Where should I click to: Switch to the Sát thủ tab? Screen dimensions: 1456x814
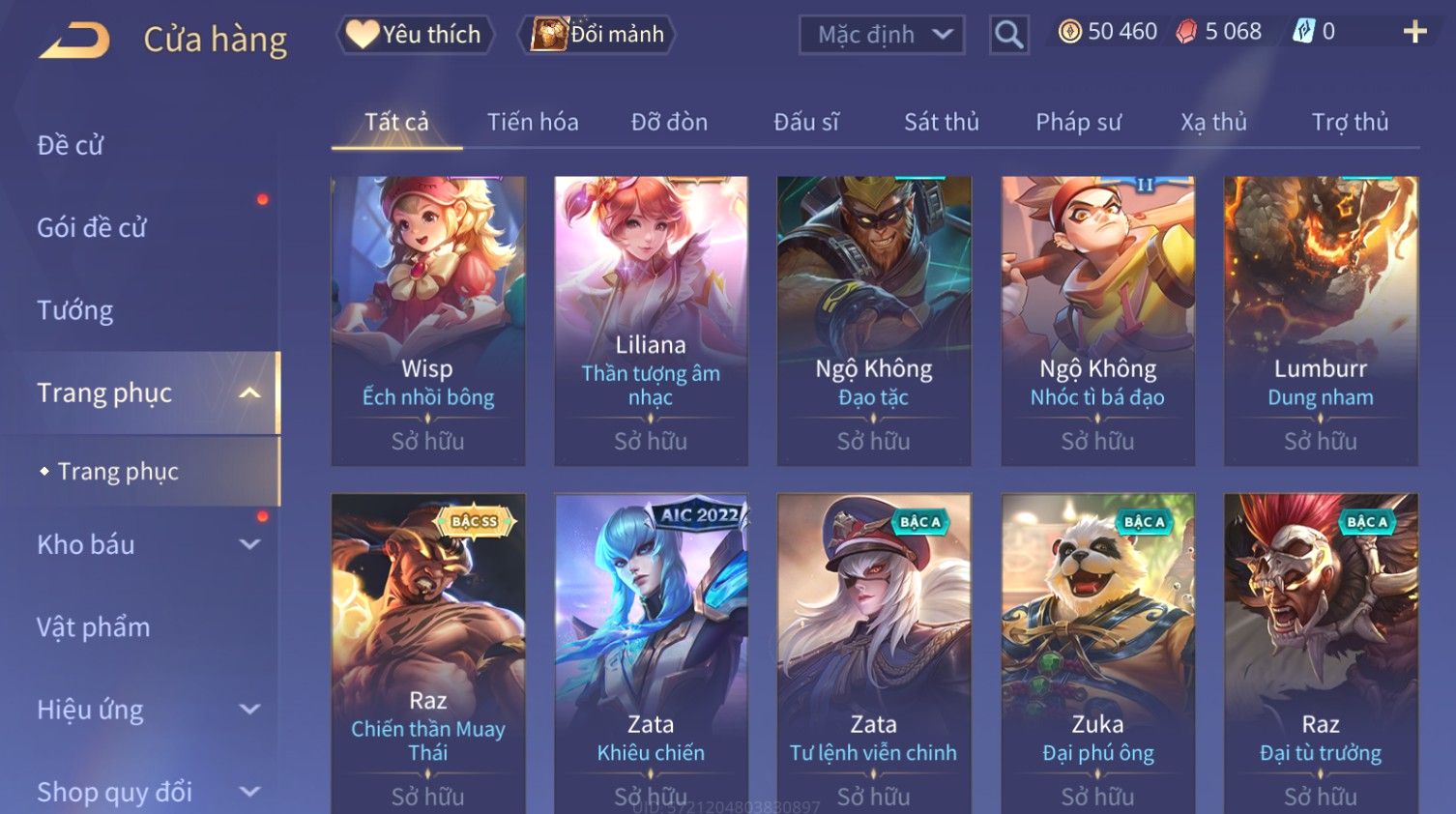[942, 122]
